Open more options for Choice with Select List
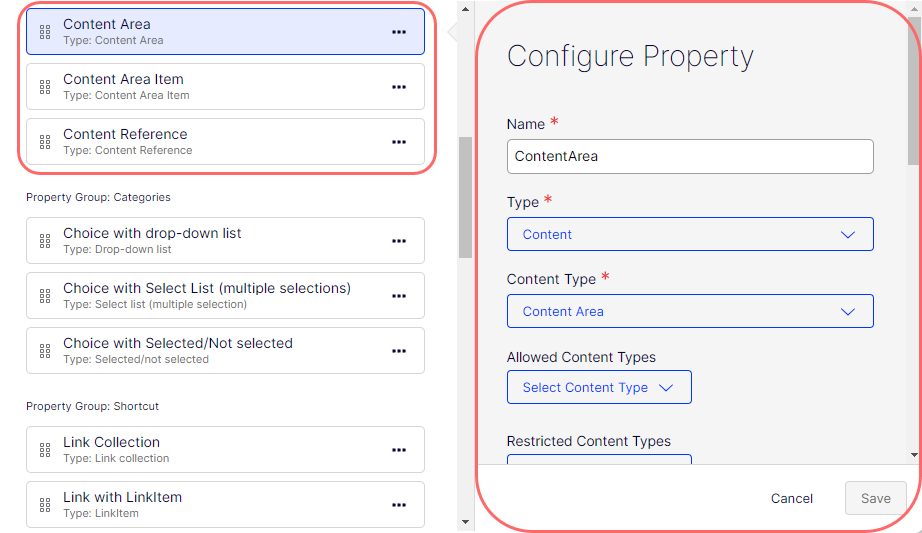 399,296
